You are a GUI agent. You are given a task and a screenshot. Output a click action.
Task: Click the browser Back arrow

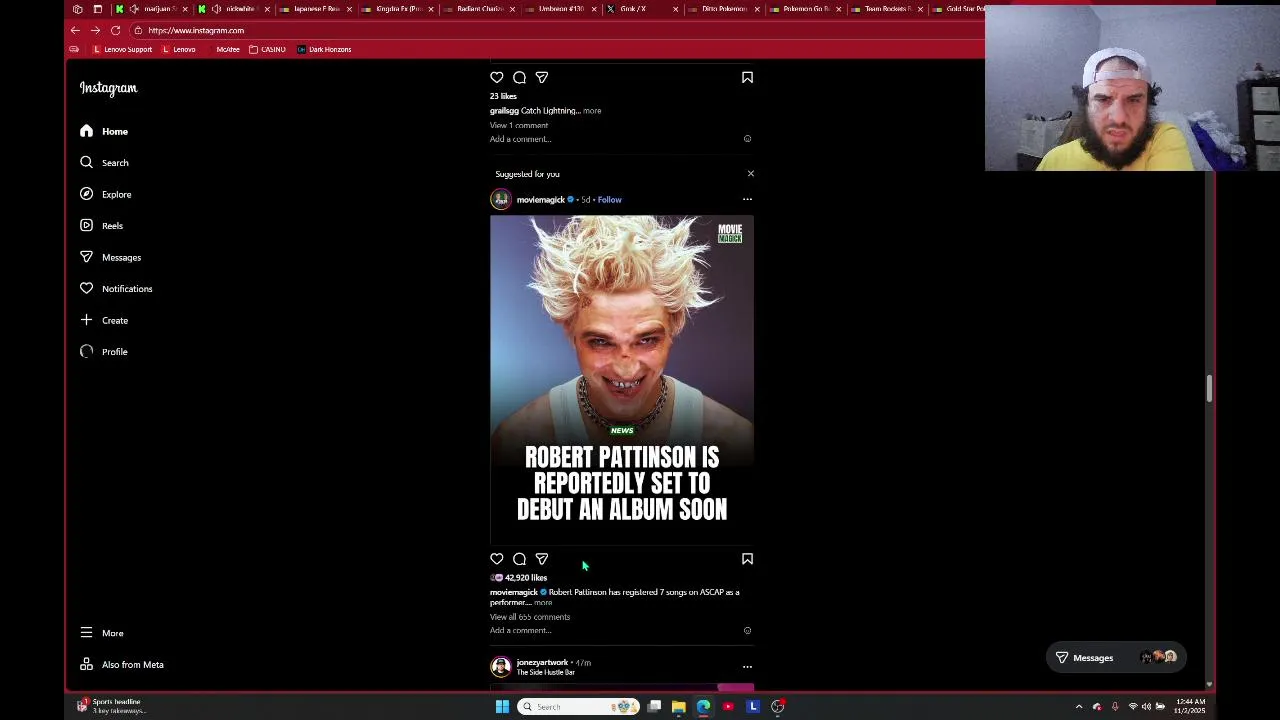coord(75,30)
